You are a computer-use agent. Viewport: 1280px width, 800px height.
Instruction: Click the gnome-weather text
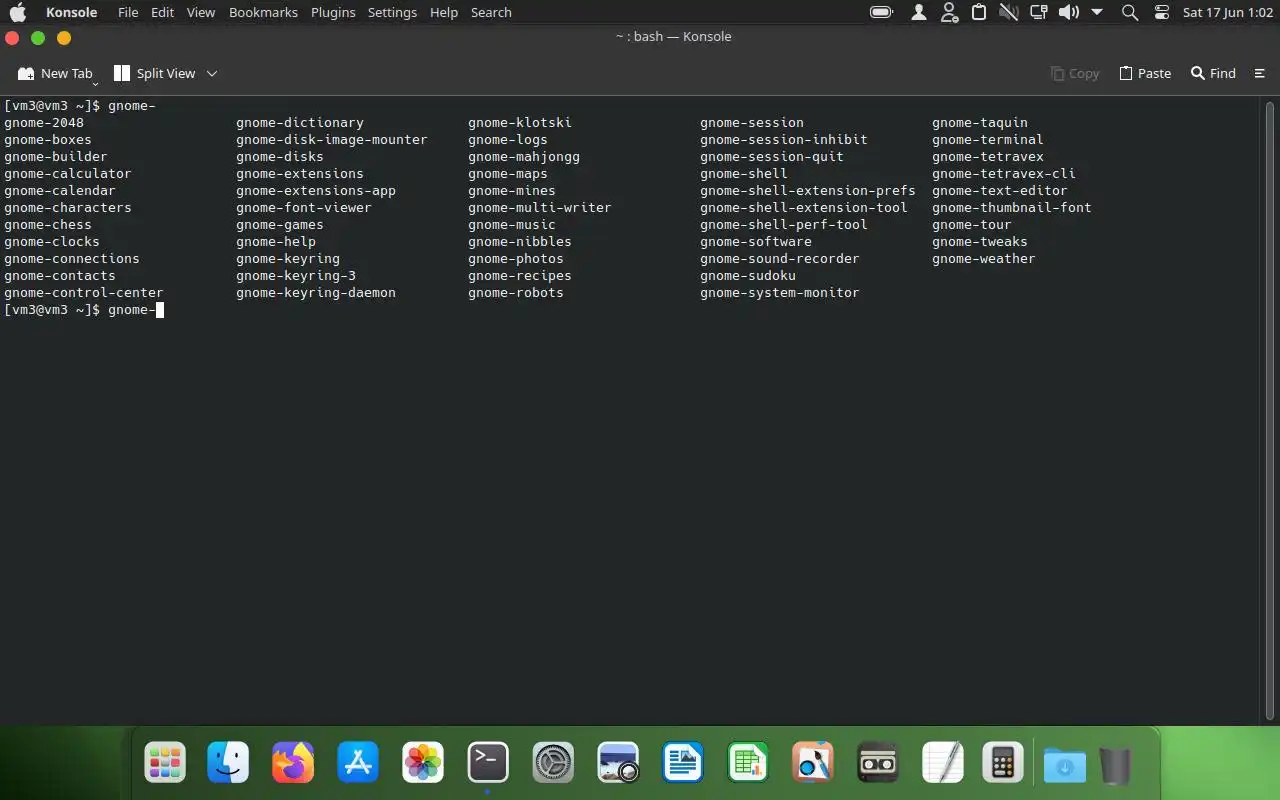pyautogui.click(x=983, y=258)
